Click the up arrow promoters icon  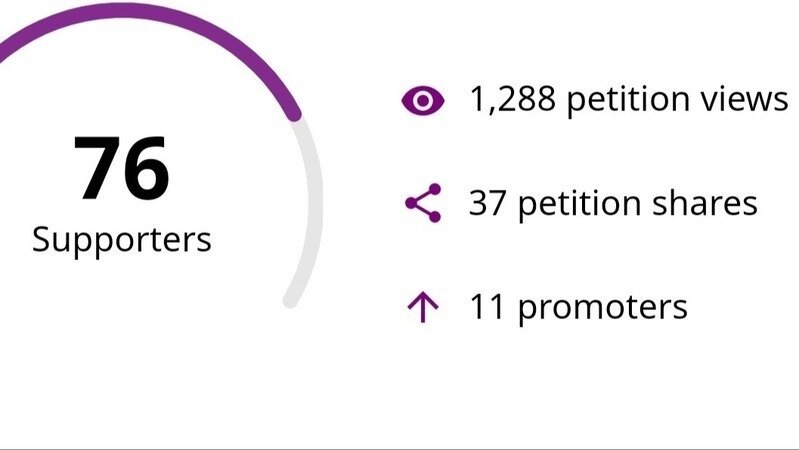click(422, 307)
